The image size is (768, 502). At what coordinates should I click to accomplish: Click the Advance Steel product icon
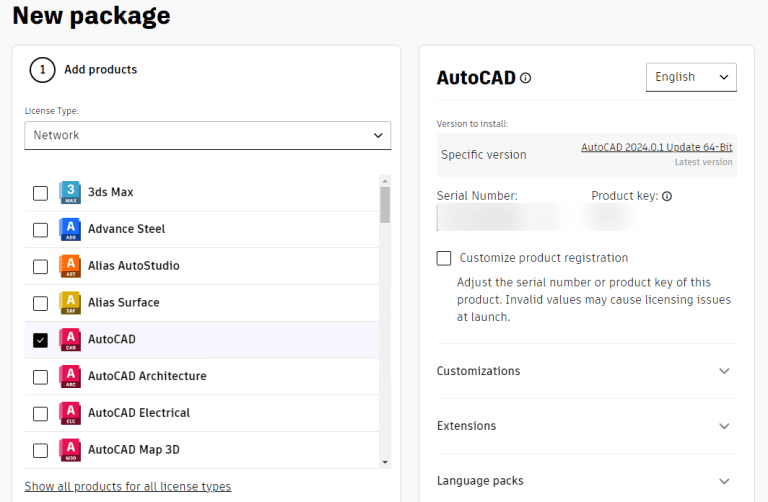point(70,229)
